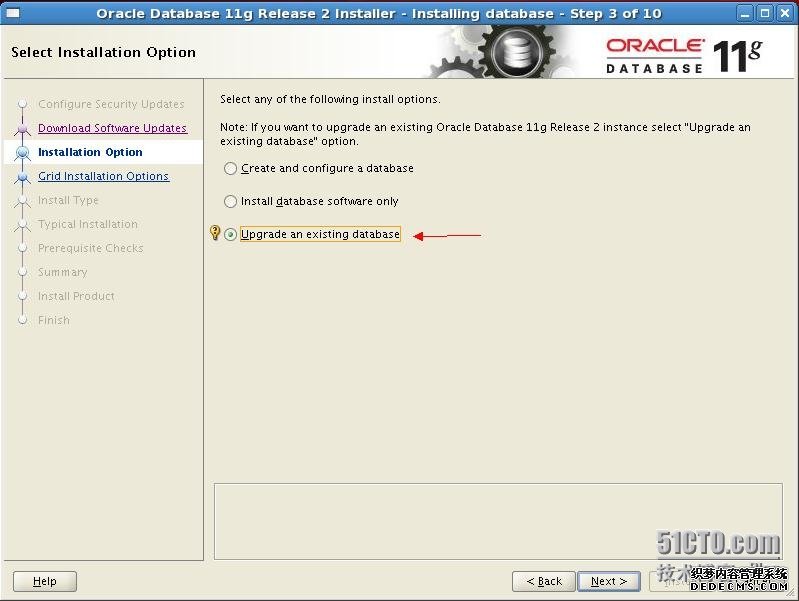This screenshot has height=601, width=799.
Task: Click the Installation Option current step node icon
Action: 22,152
